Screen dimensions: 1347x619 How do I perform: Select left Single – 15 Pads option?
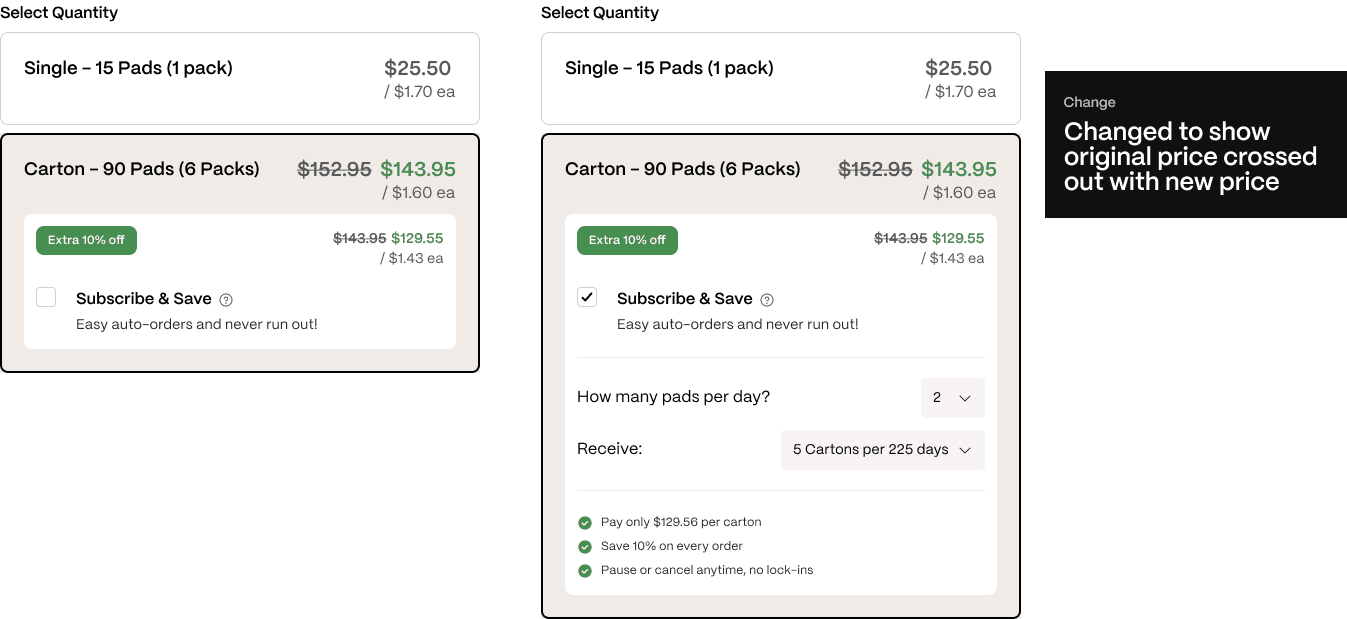coord(240,79)
